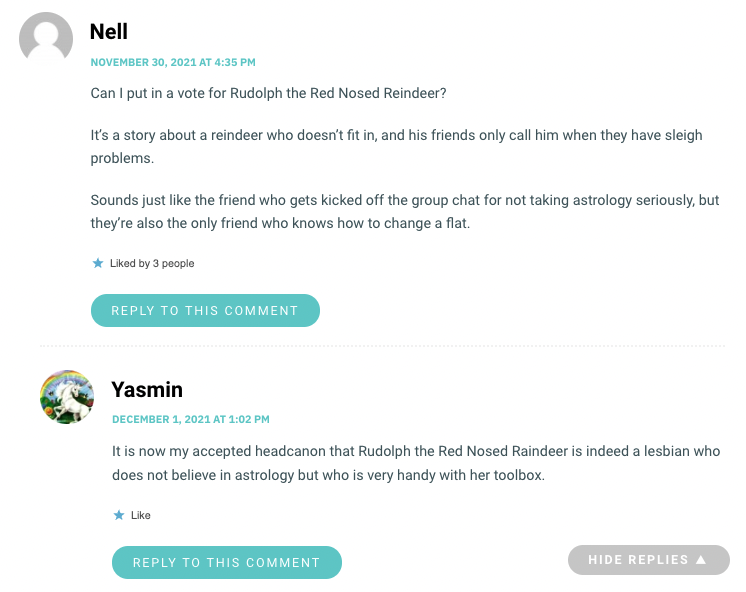Open the December 1, 2021 timestamp permalink

point(190,419)
